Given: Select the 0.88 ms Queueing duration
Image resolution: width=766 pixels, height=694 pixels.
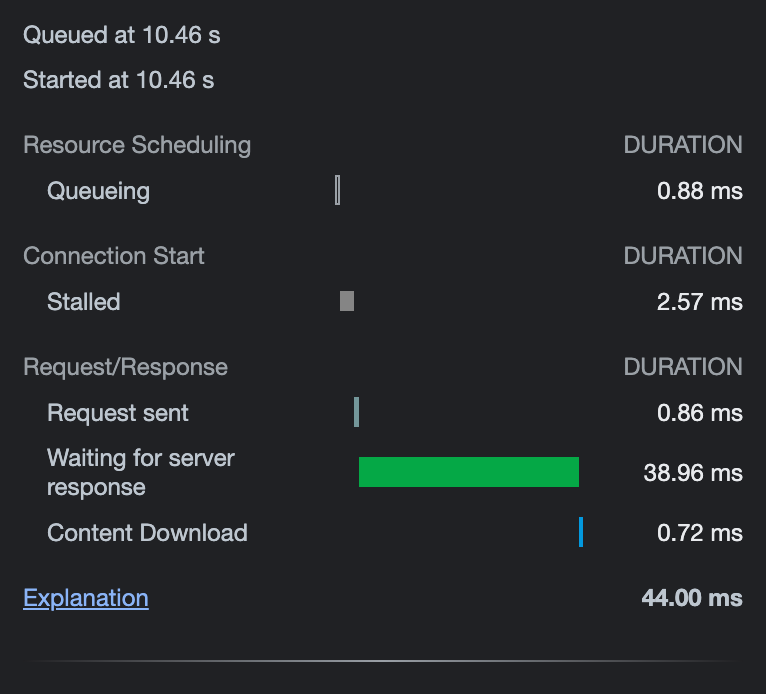Looking at the screenshot, I should pyautogui.click(x=699, y=191).
